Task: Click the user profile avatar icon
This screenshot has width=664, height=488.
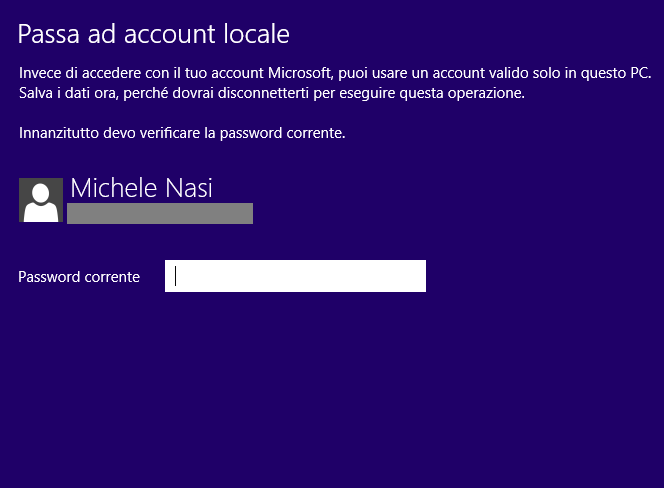Action: pos(41,200)
